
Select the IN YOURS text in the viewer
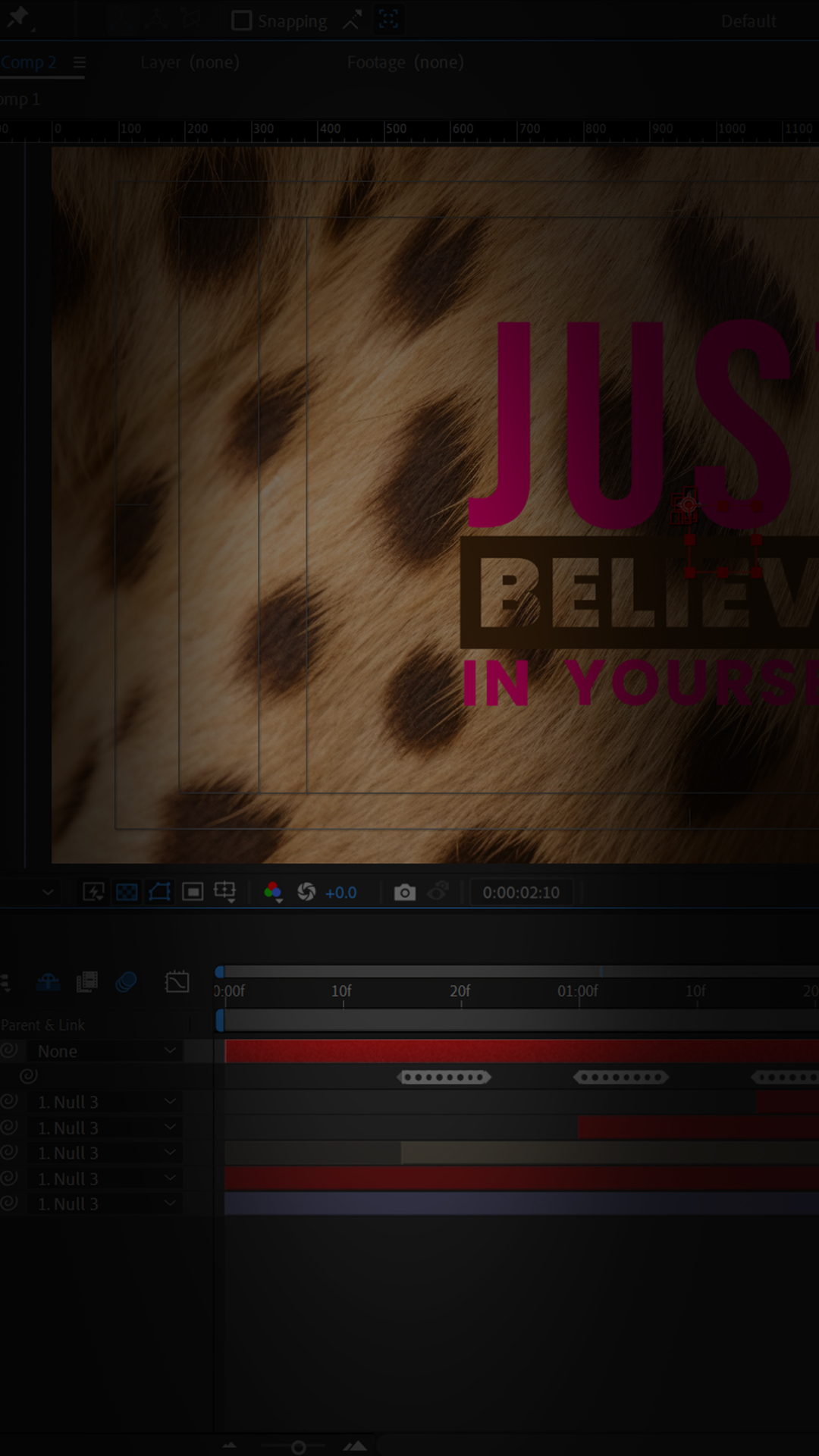pyautogui.click(x=641, y=682)
